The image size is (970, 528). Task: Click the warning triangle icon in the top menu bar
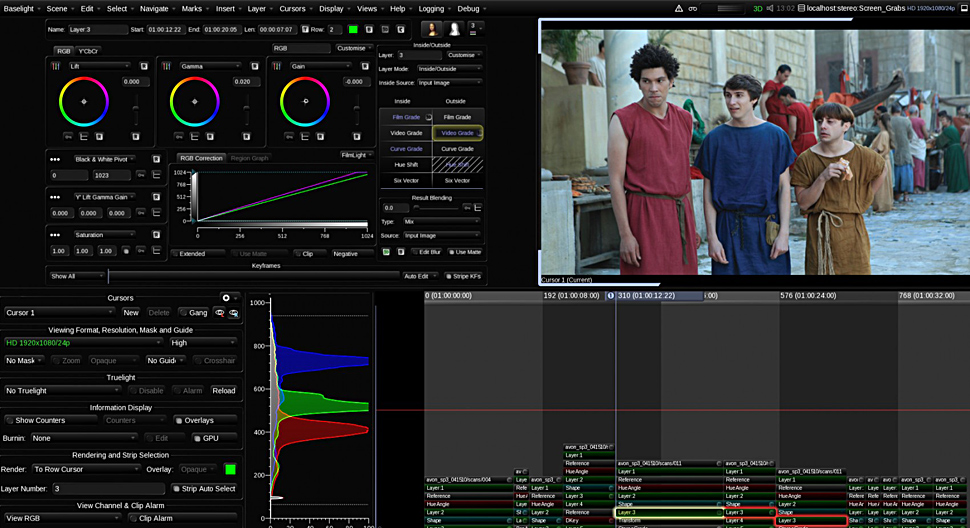[x=679, y=9]
